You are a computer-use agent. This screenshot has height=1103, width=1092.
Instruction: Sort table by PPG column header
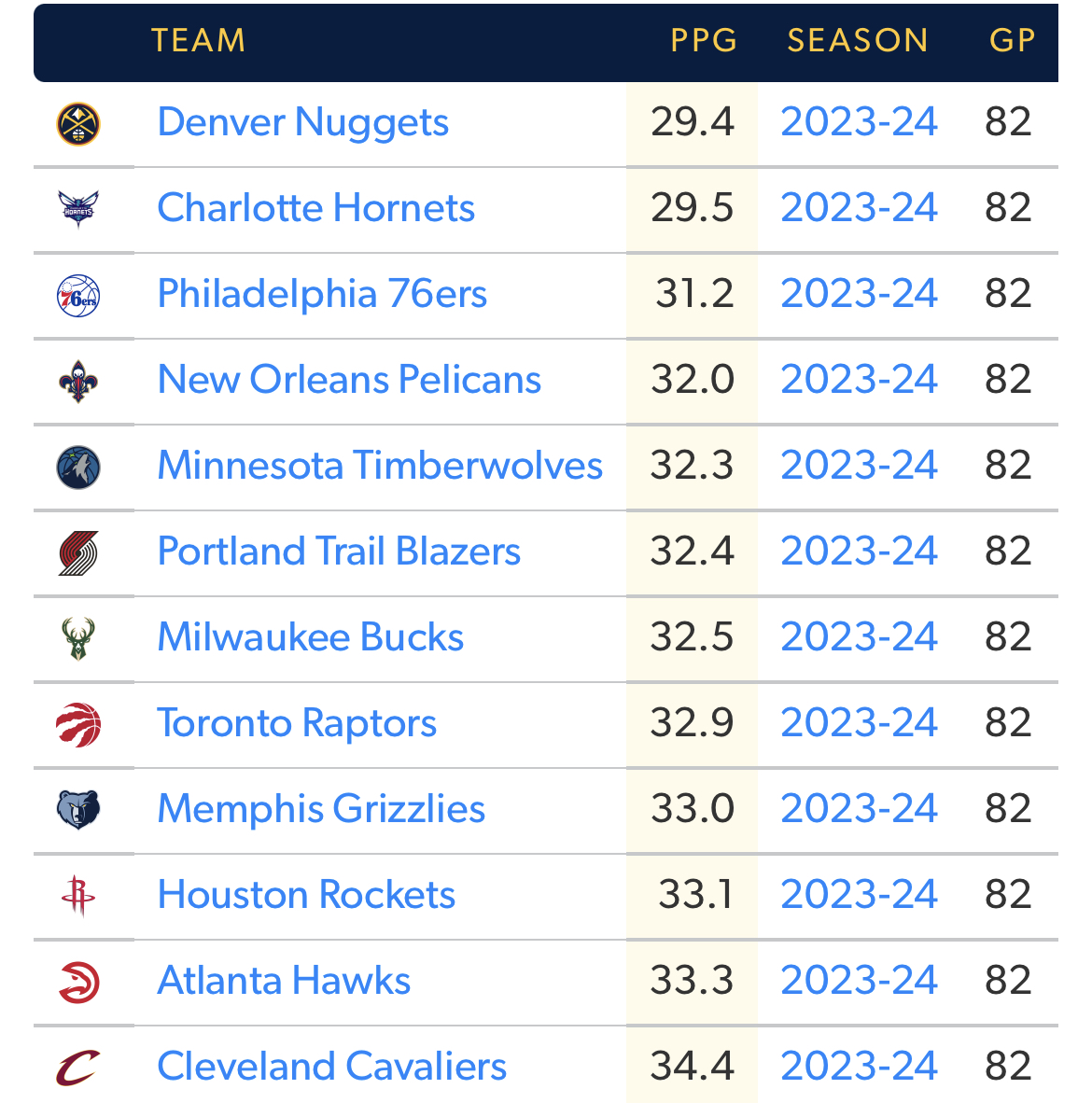[x=704, y=41]
